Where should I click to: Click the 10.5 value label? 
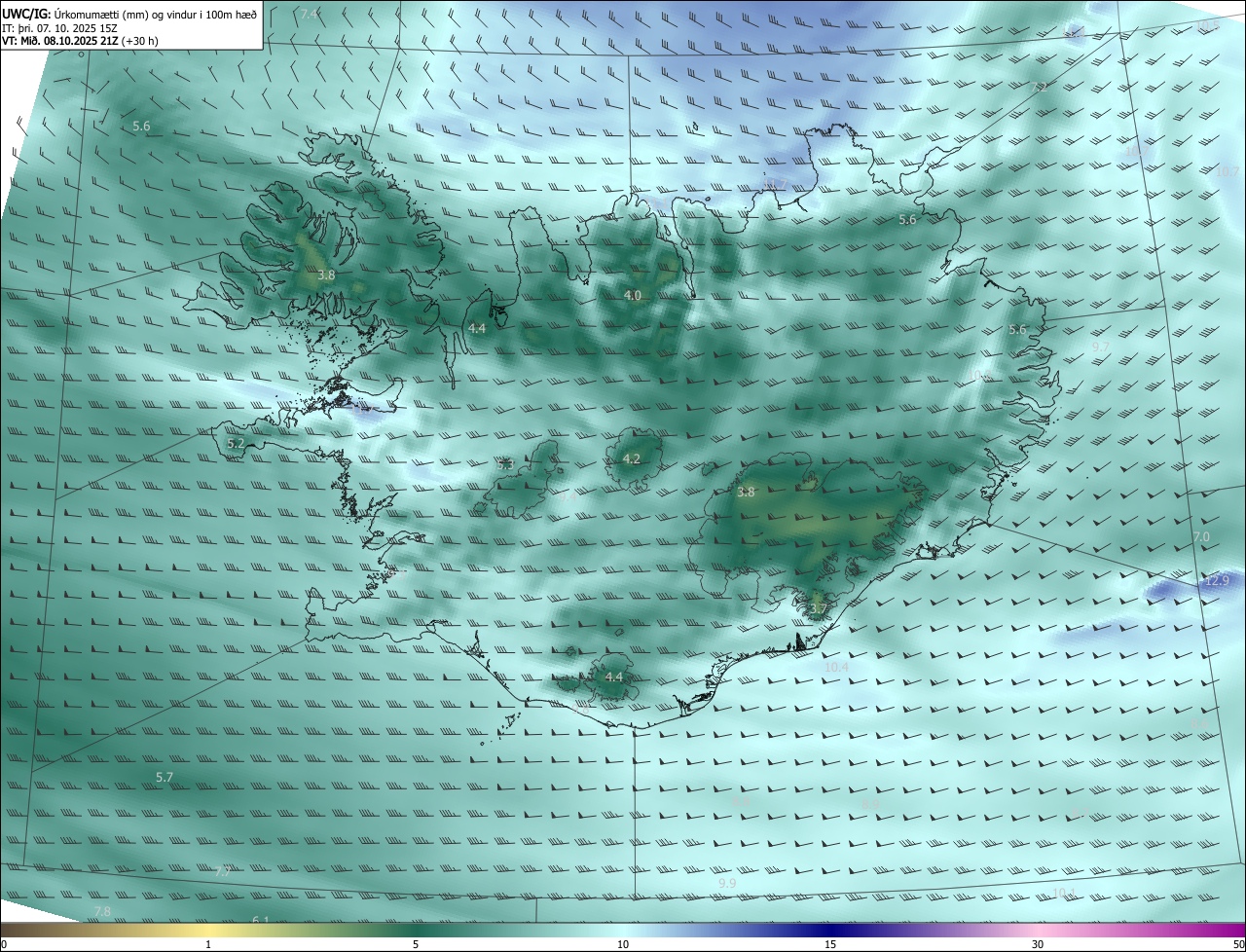[1207, 24]
